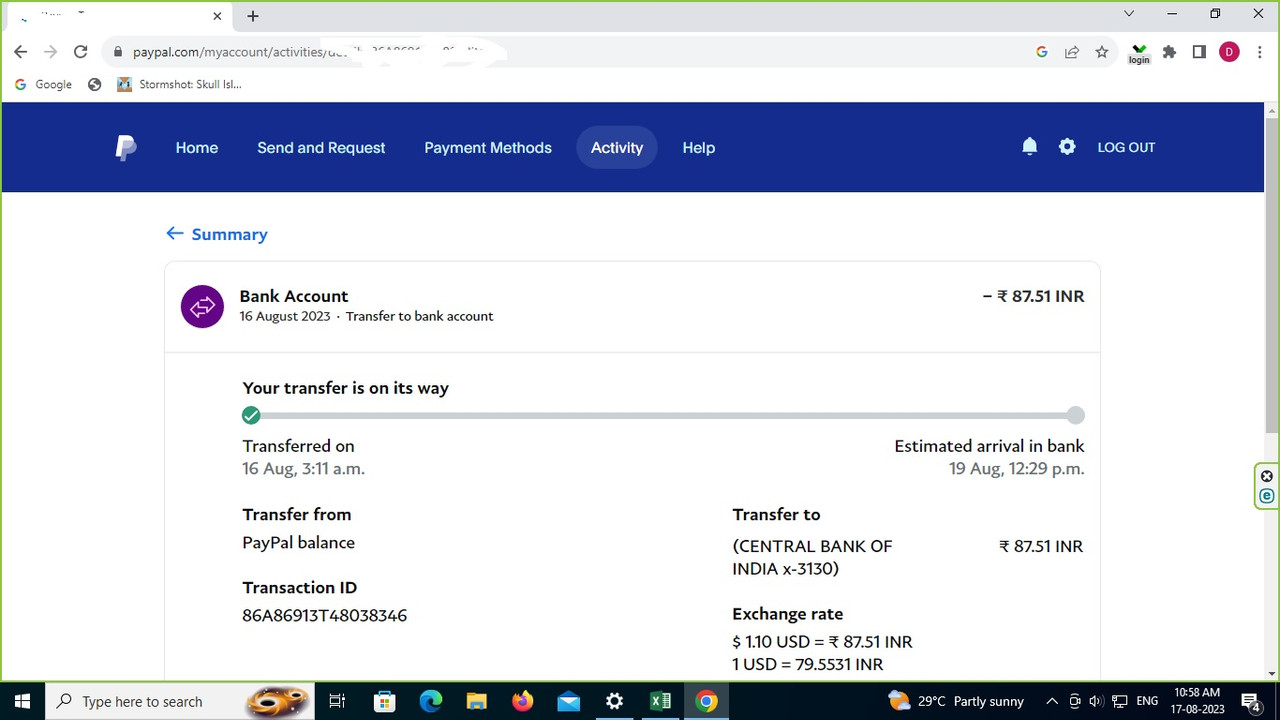The width and height of the screenshot is (1280, 720).
Task: Click Chrome taskbar icon
Action: (706, 701)
